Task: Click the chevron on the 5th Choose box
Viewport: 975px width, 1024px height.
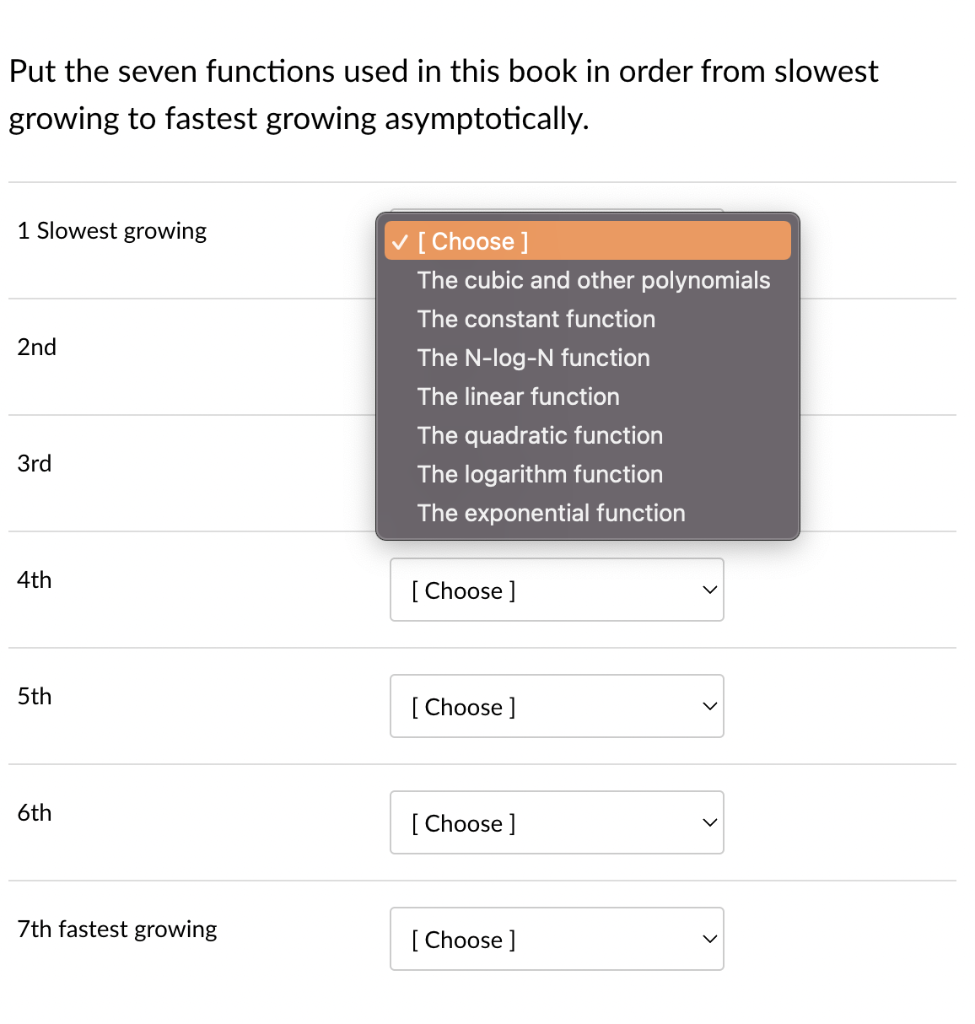Action: pos(709,706)
